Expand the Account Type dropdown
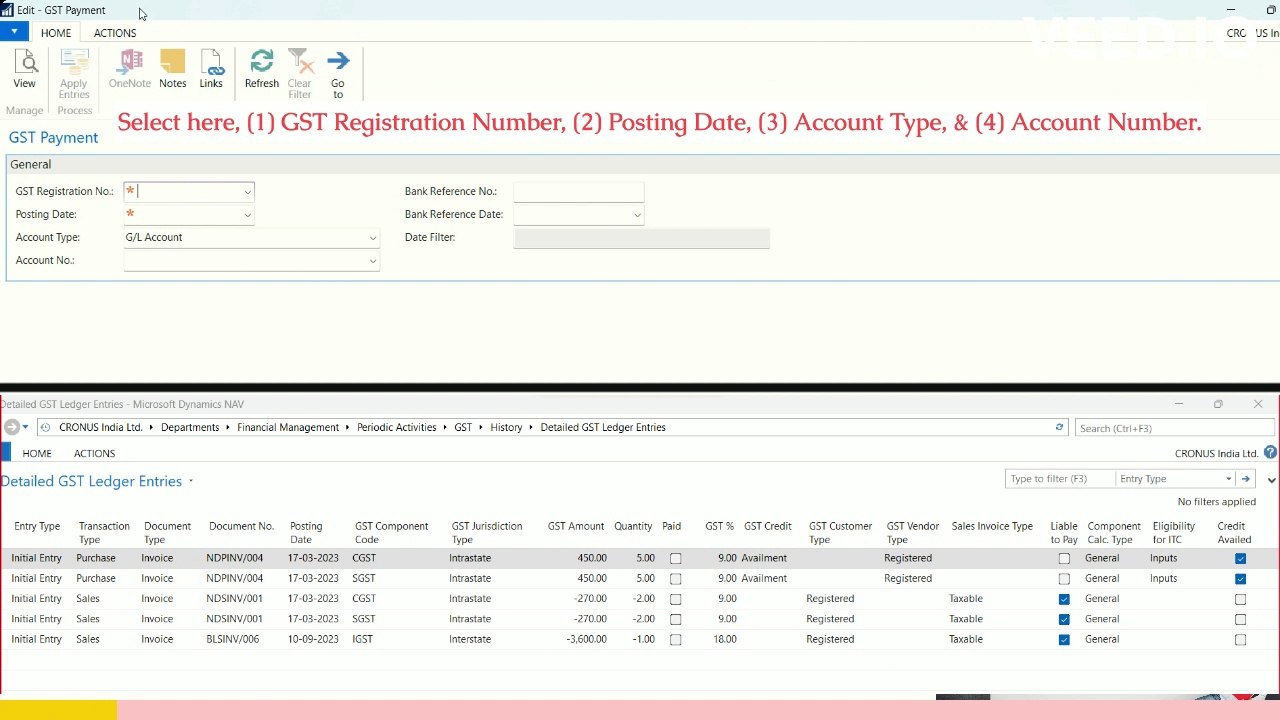Image resolution: width=1280 pixels, height=720 pixels. point(372,237)
